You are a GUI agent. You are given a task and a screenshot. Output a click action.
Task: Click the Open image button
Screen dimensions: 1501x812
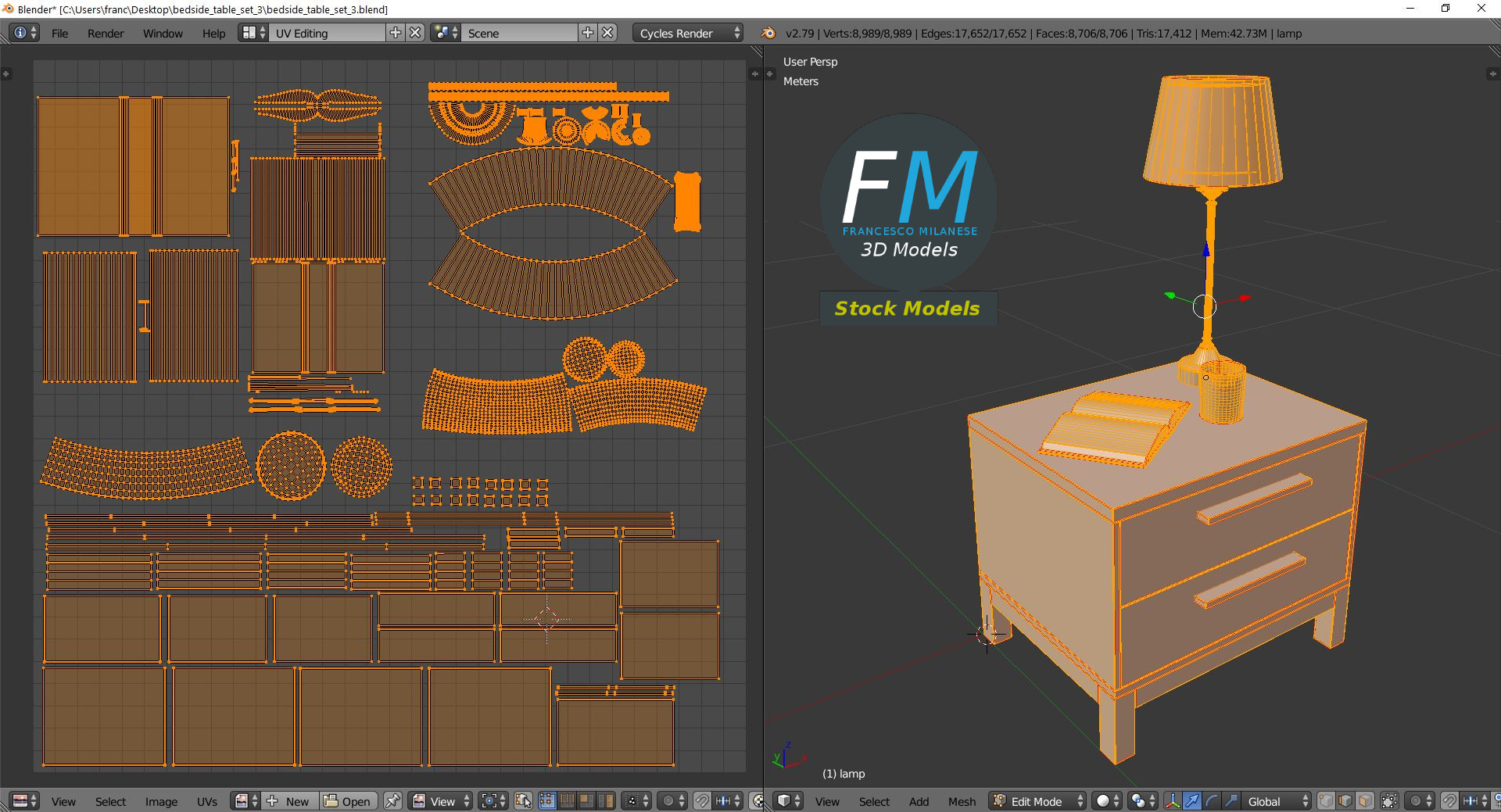[348, 801]
